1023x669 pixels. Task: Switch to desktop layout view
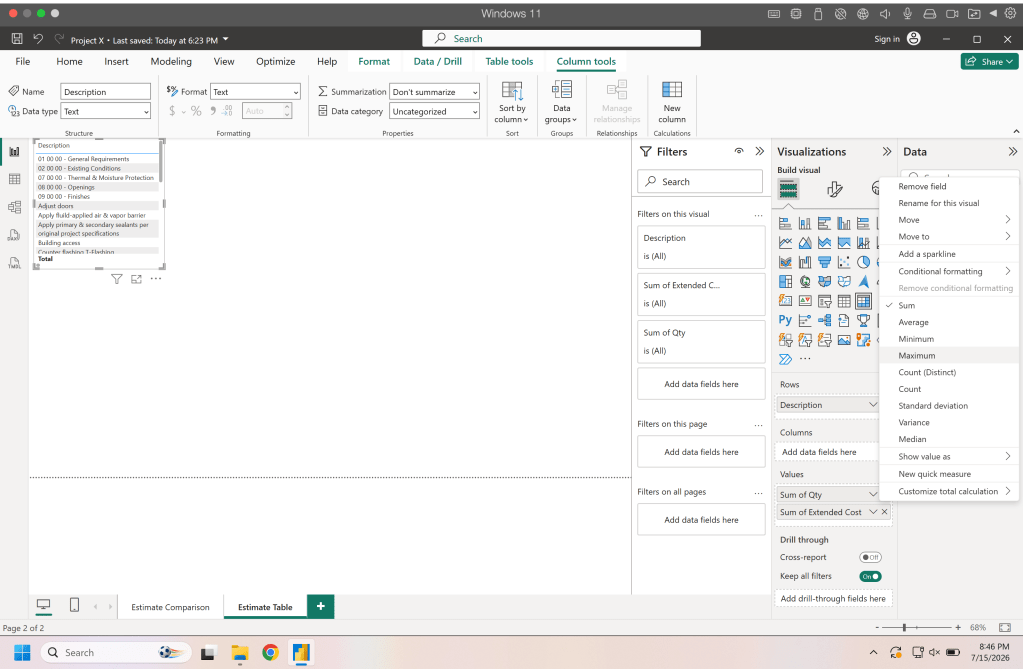click(43, 605)
